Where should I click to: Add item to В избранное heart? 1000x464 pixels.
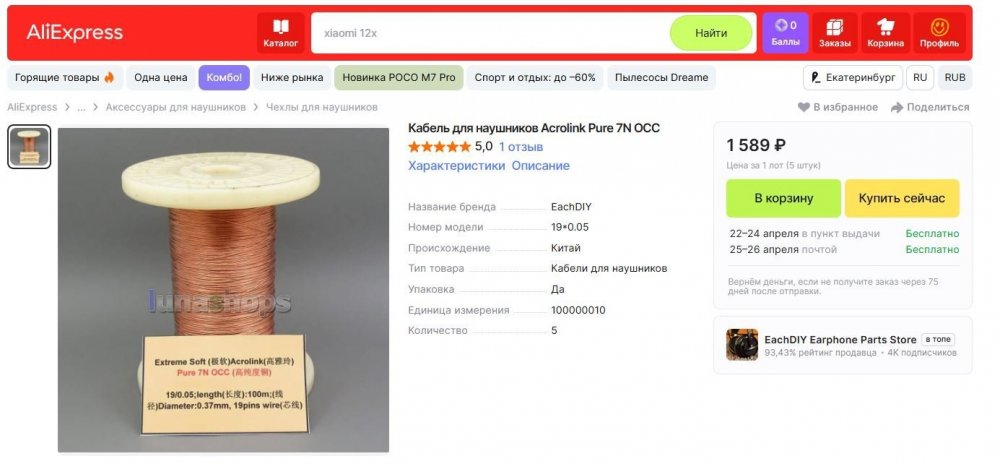point(803,107)
